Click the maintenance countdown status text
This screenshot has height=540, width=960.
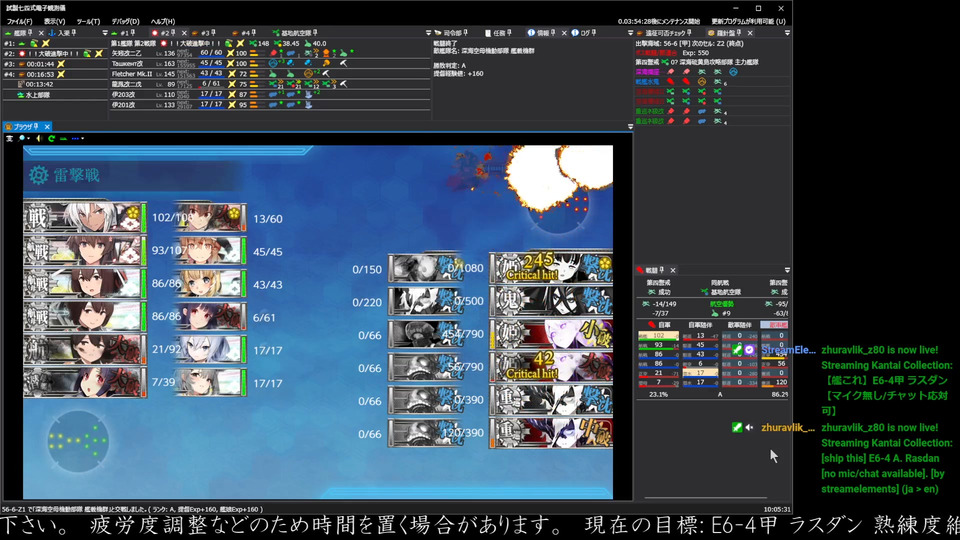click(x=658, y=21)
